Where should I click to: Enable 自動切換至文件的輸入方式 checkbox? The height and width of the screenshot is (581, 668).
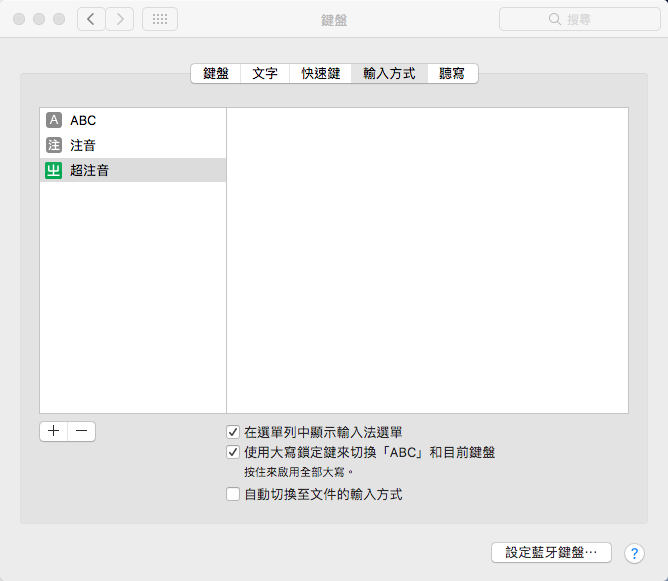click(233, 494)
